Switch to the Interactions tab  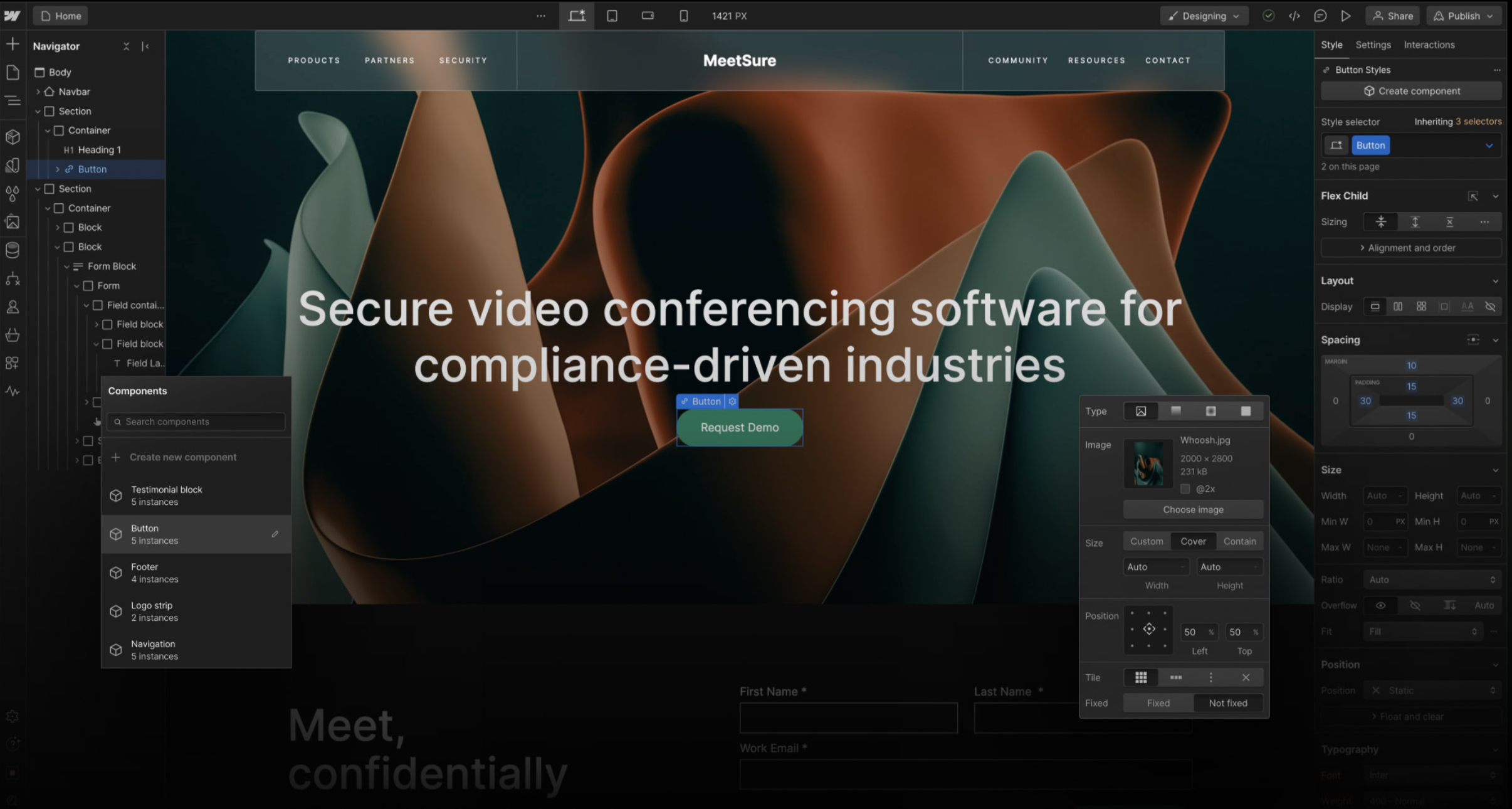(x=1429, y=45)
